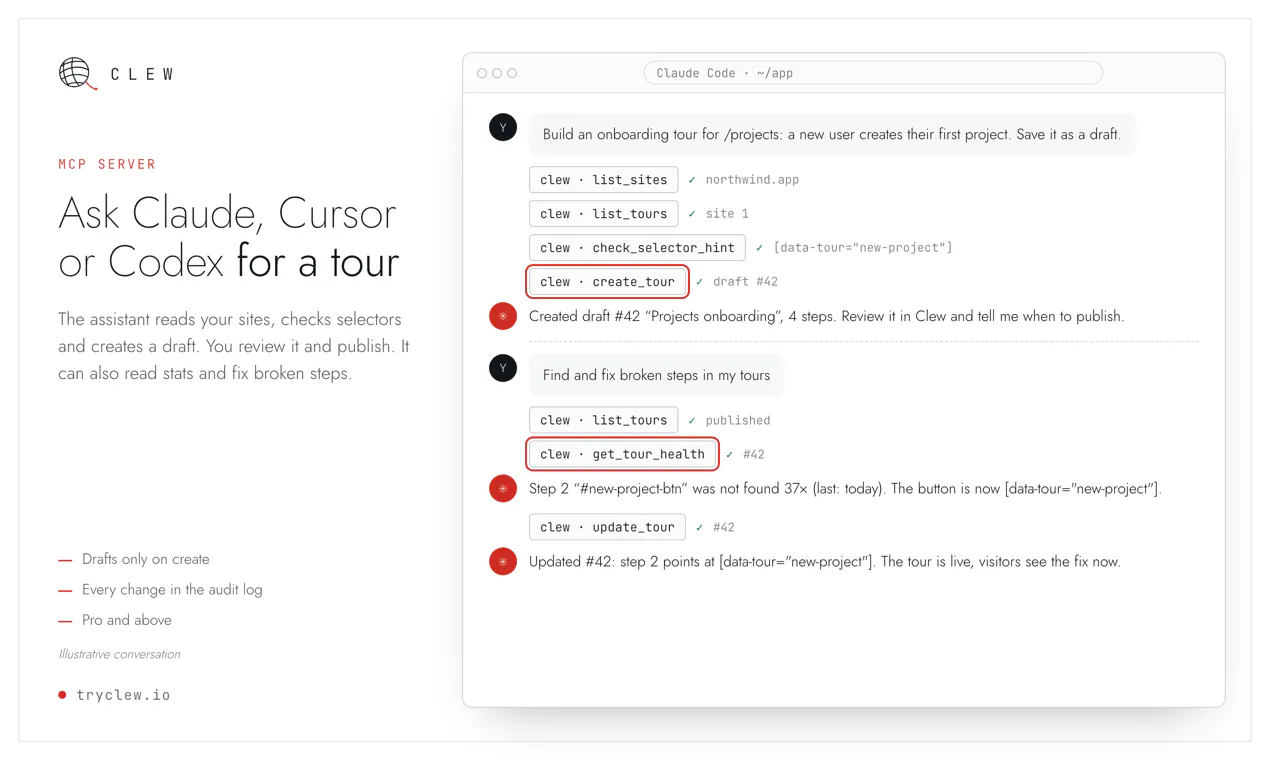Open the clew · list_sites tool call

pyautogui.click(x=604, y=180)
